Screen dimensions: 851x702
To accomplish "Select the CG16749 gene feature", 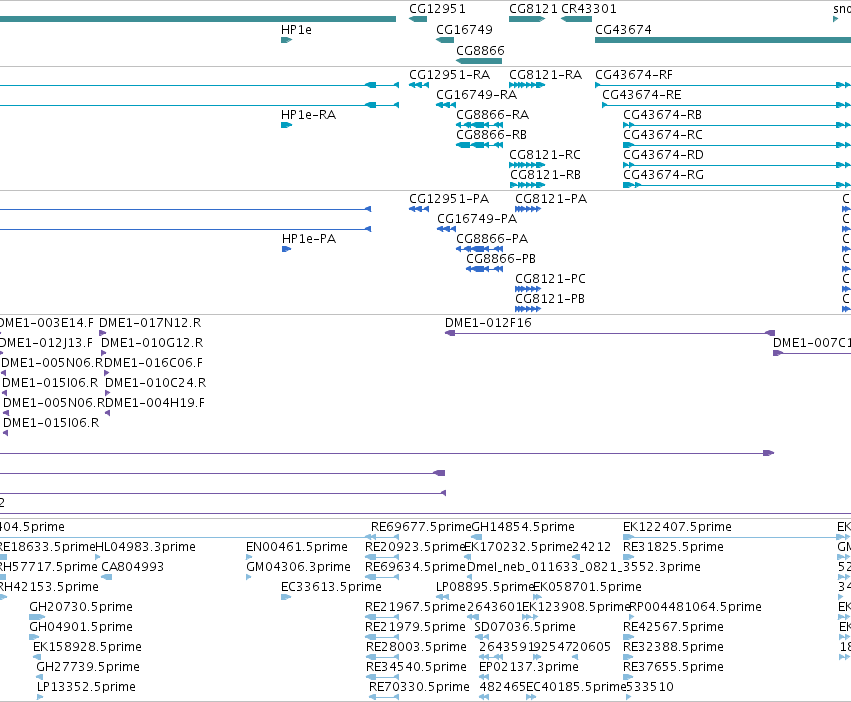I will [x=445, y=40].
